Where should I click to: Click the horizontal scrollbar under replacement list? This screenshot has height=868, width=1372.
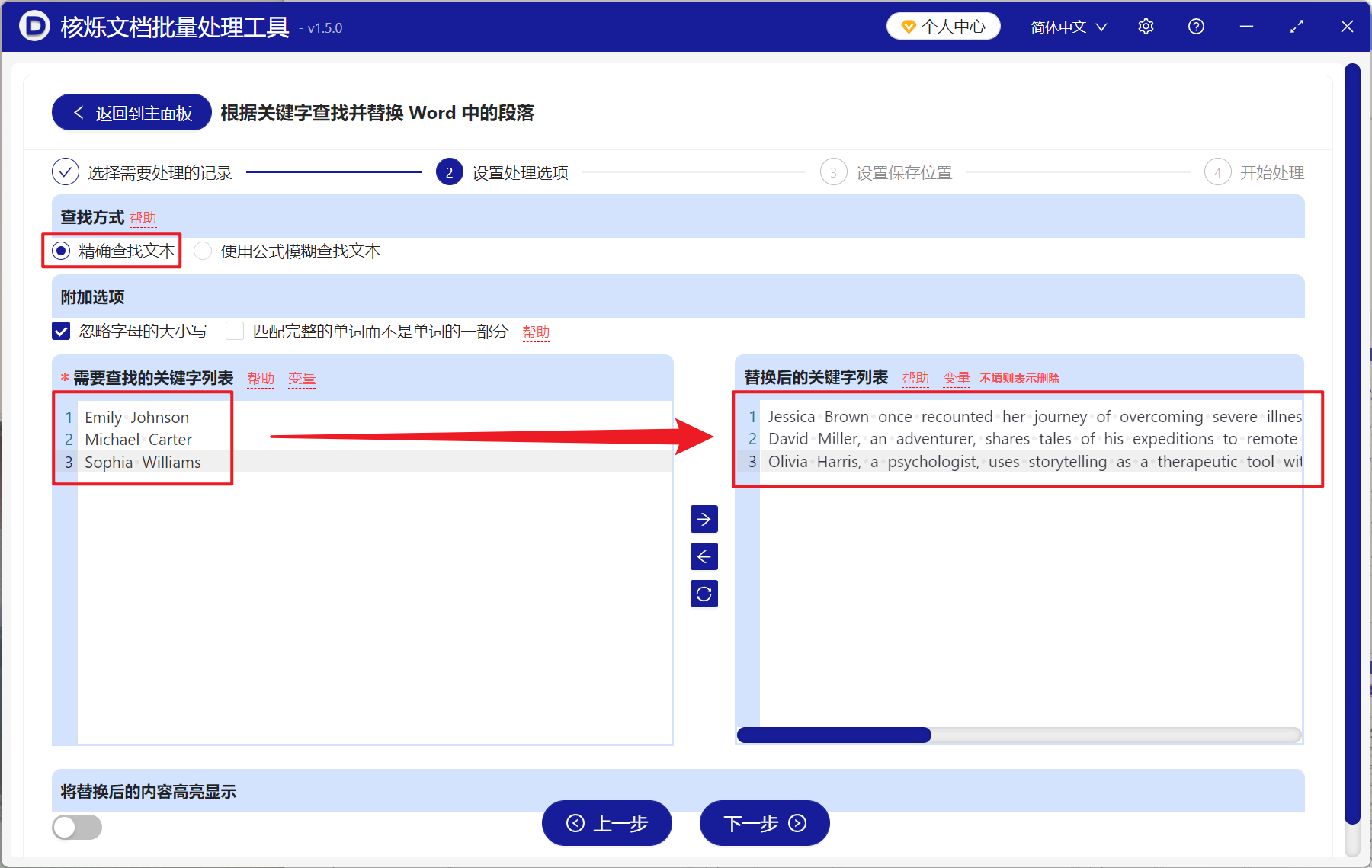833,735
